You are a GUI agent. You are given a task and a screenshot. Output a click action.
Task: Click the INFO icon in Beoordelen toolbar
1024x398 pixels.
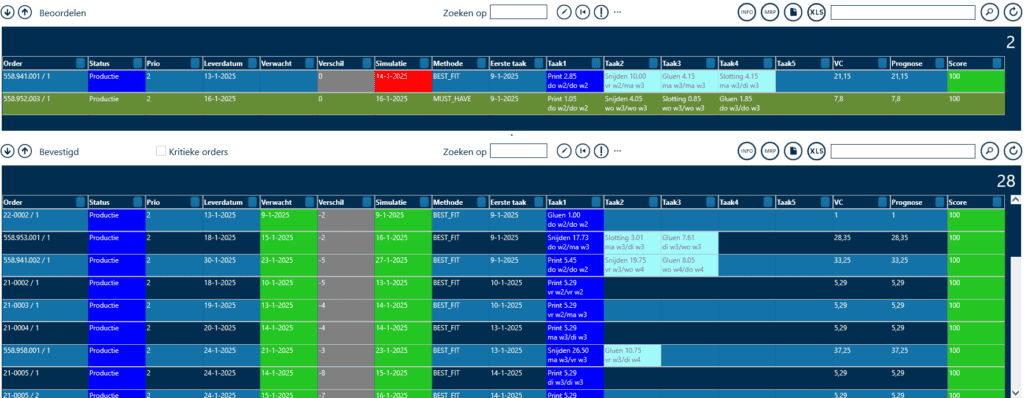click(x=746, y=12)
